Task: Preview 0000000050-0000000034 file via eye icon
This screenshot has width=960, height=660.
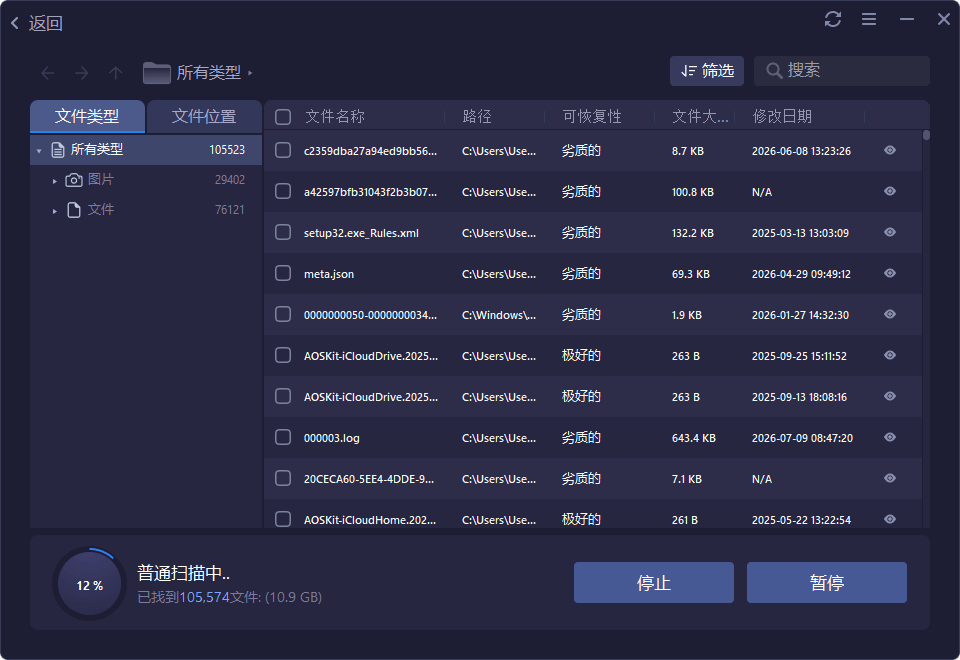Action: coord(890,314)
